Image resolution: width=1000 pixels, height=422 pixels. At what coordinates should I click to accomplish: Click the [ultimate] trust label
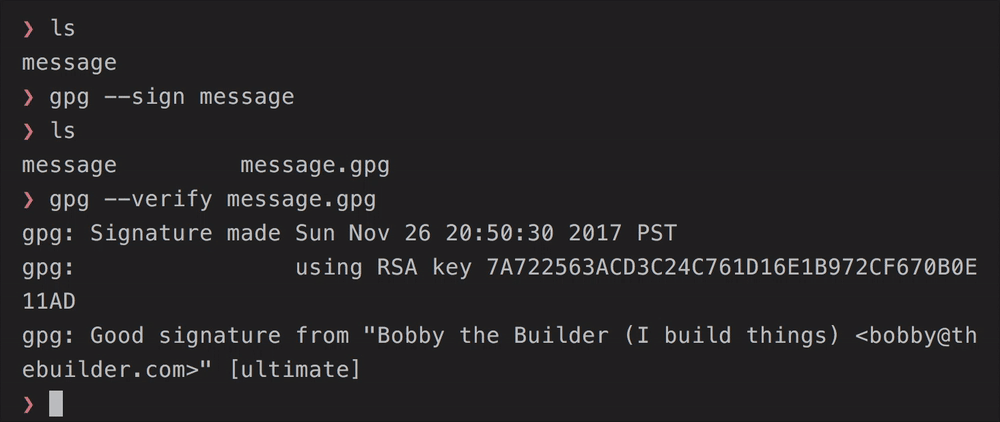(295, 370)
